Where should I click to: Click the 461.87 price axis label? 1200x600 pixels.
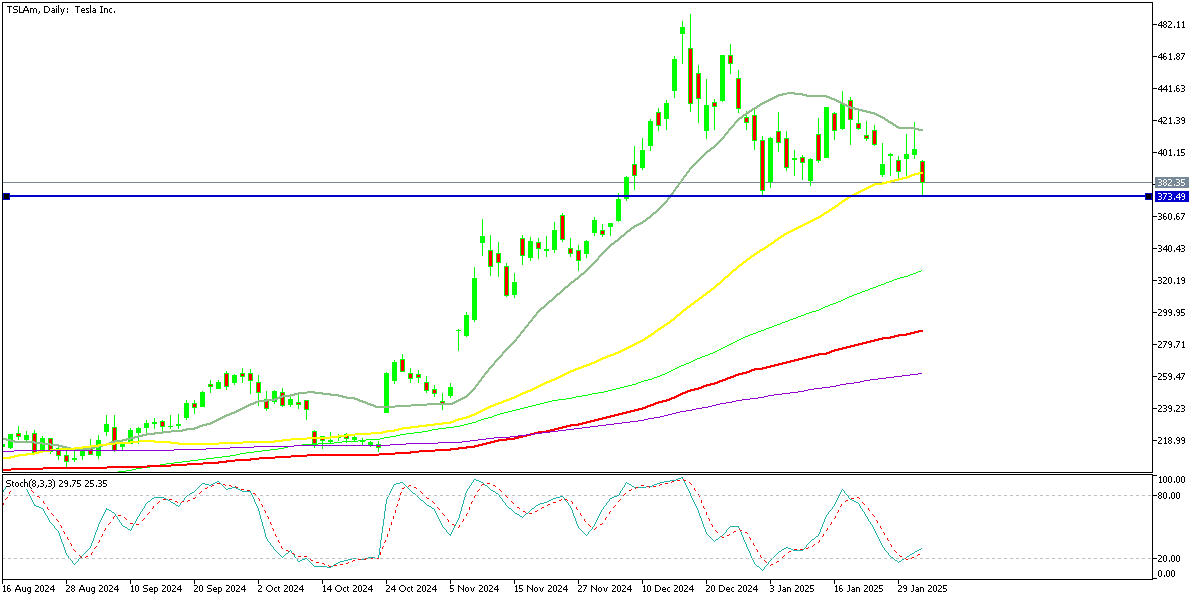point(1171,56)
